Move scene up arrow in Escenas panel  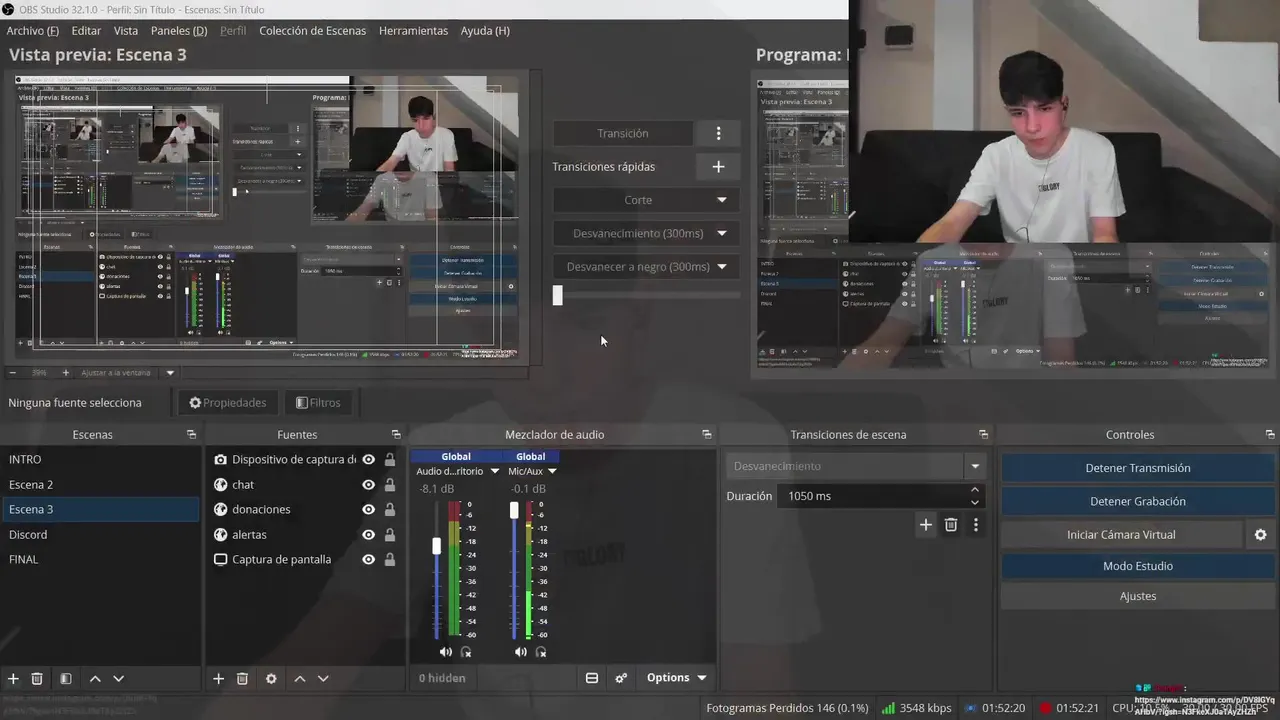[x=95, y=679]
